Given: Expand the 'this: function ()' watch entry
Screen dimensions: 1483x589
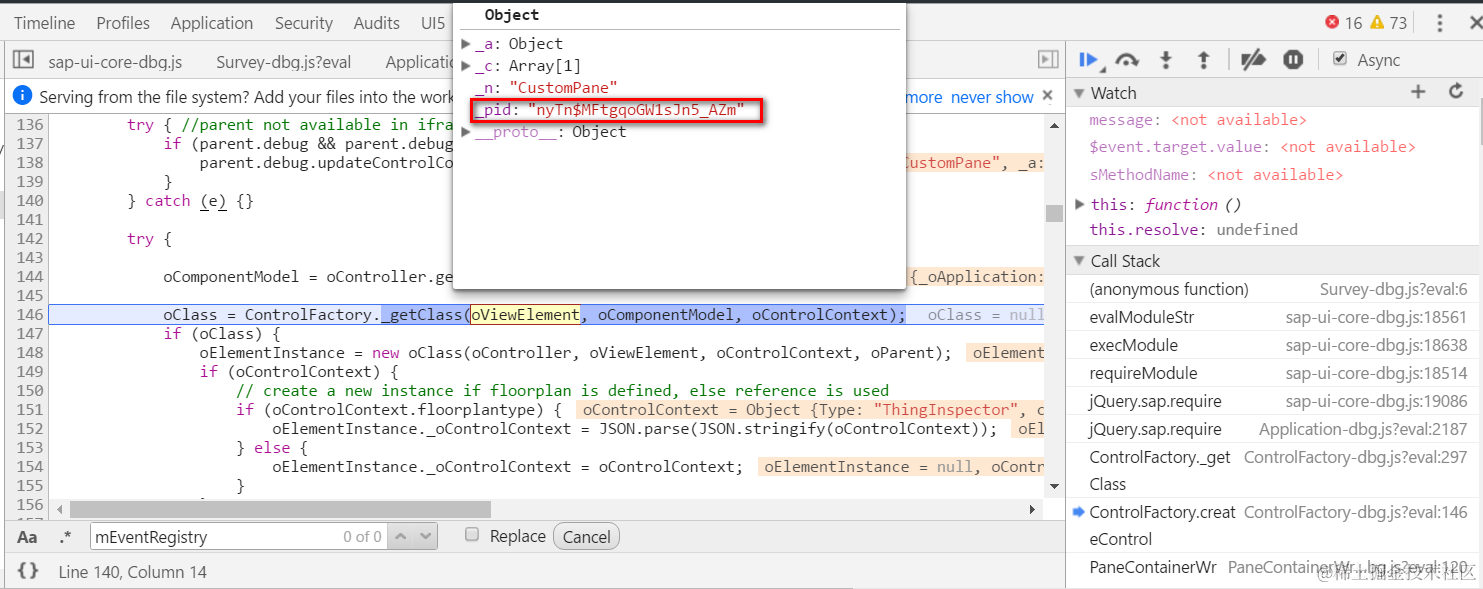Looking at the screenshot, I should [x=1079, y=204].
